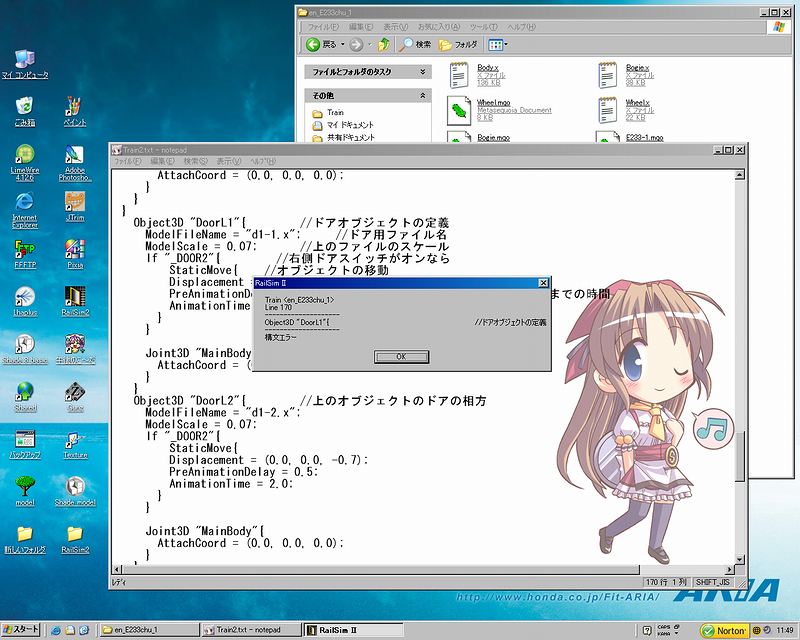Click the line ModelFileName = "d1-2.x" in notepad

(x=223, y=412)
